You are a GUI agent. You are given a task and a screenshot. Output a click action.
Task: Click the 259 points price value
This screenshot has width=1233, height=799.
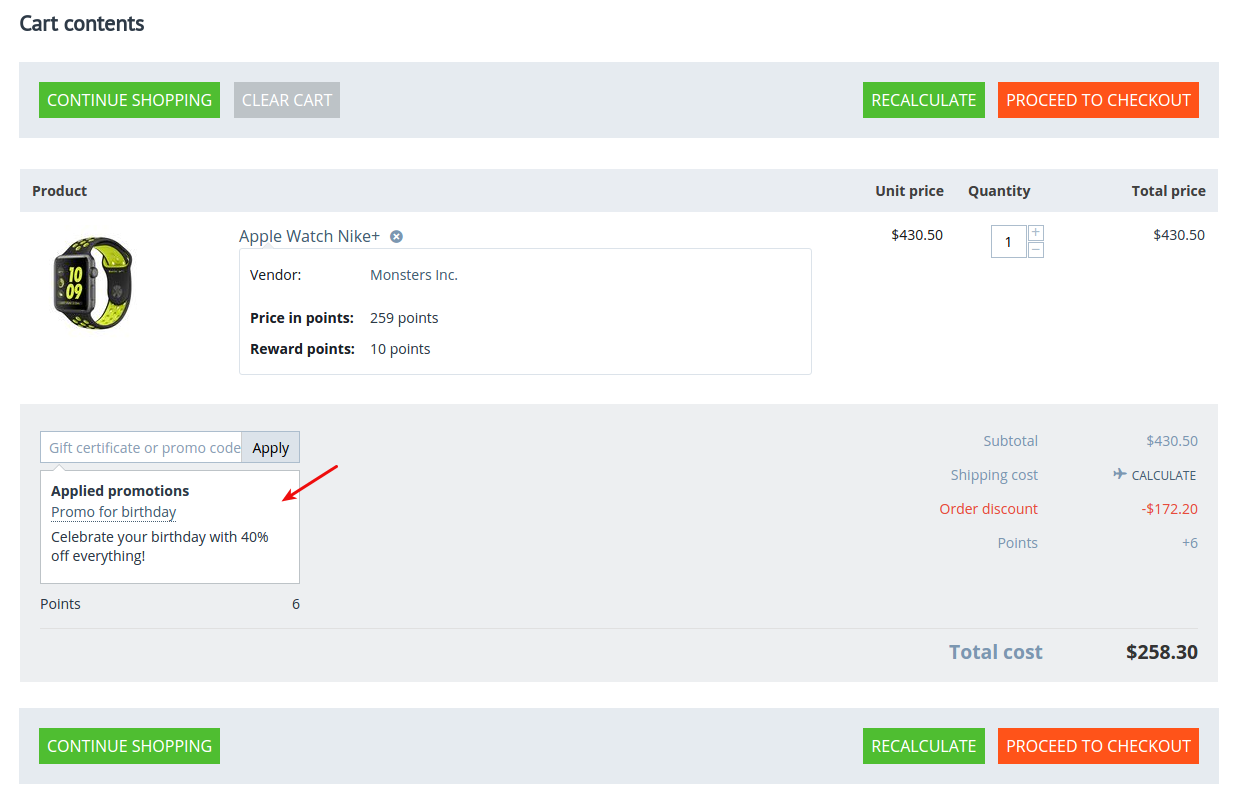[x=404, y=318]
